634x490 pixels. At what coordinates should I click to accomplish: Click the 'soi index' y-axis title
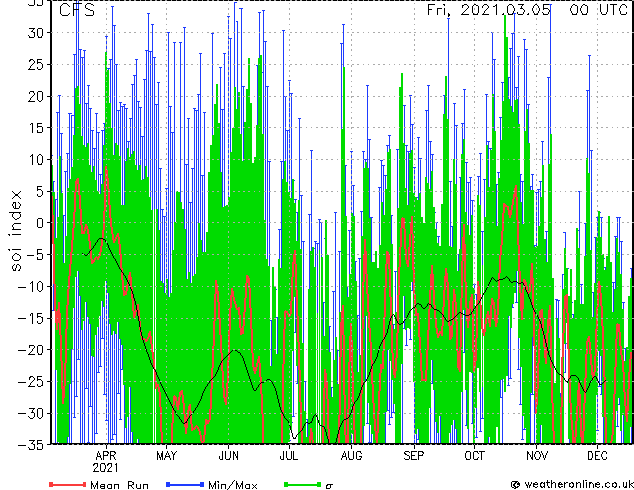click(x=16, y=230)
